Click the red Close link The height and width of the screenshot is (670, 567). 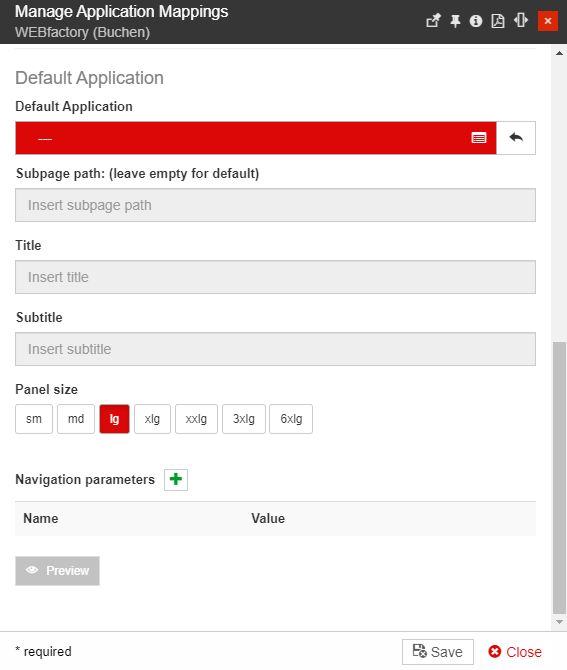pos(515,652)
